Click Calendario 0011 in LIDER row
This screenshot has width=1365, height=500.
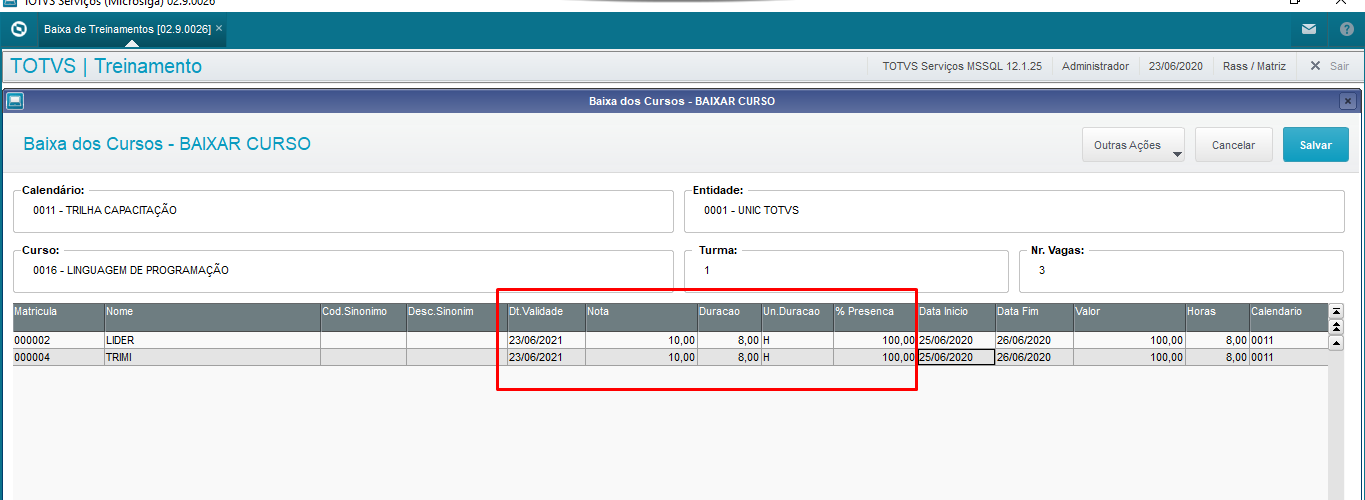click(1289, 340)
